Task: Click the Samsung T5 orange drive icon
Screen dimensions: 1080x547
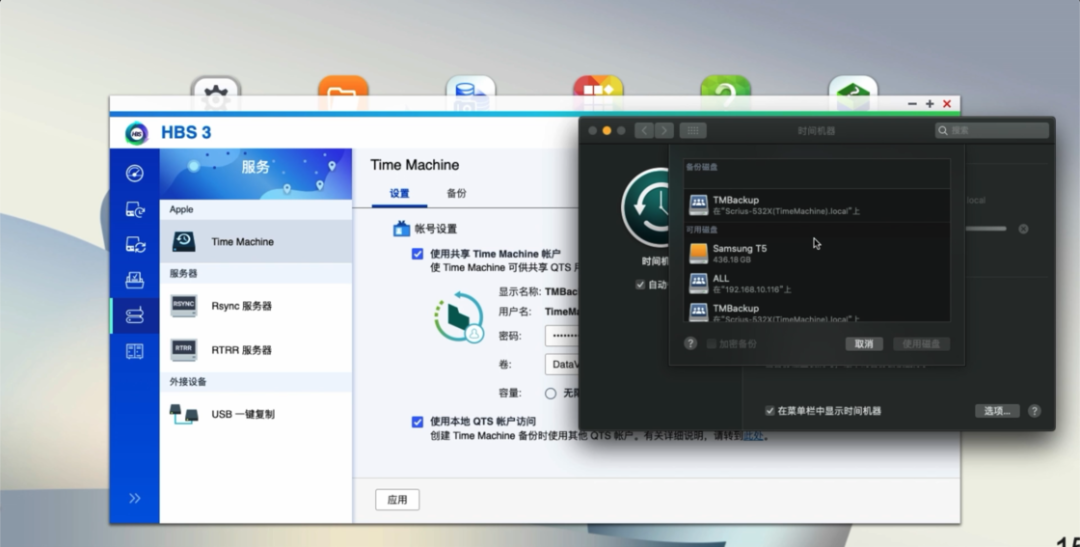Action: click(698, 254)
